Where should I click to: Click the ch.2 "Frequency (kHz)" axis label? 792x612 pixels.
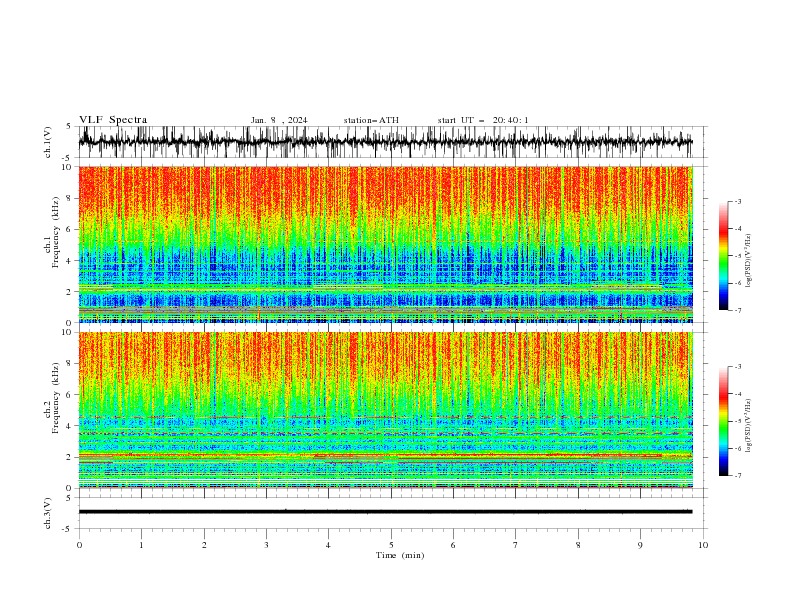coord(56,398)
